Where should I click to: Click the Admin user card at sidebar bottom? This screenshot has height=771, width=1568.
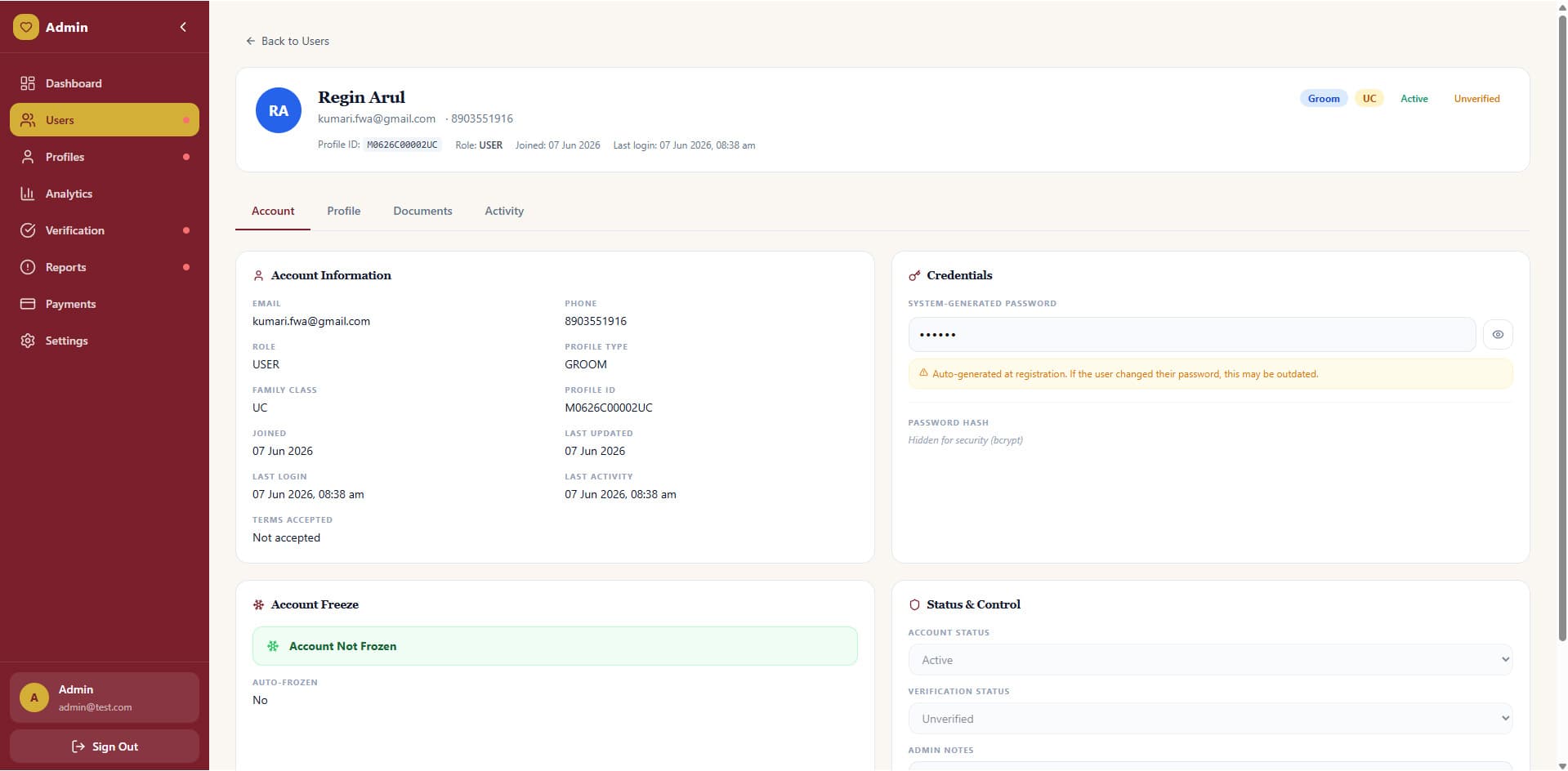105,697
